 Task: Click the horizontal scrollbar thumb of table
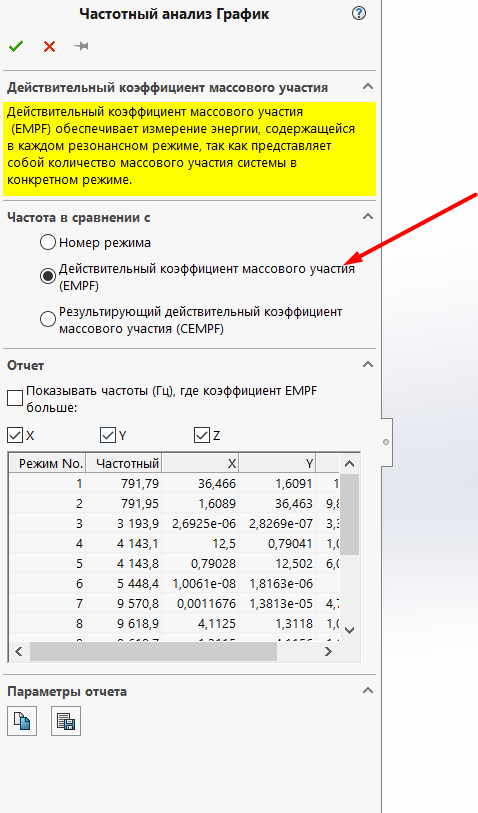pos(153,652)
